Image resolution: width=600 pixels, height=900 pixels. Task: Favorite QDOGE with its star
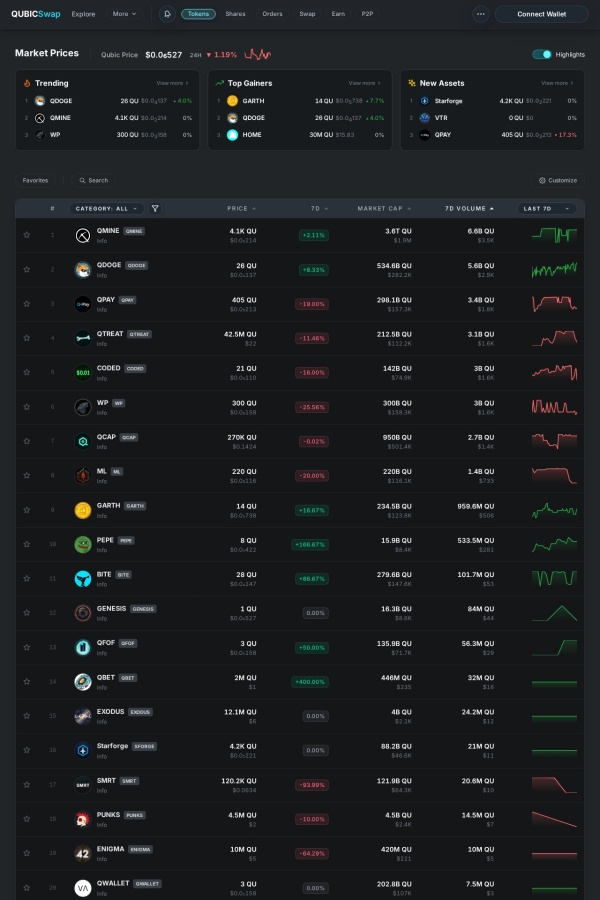click(26, 269)
